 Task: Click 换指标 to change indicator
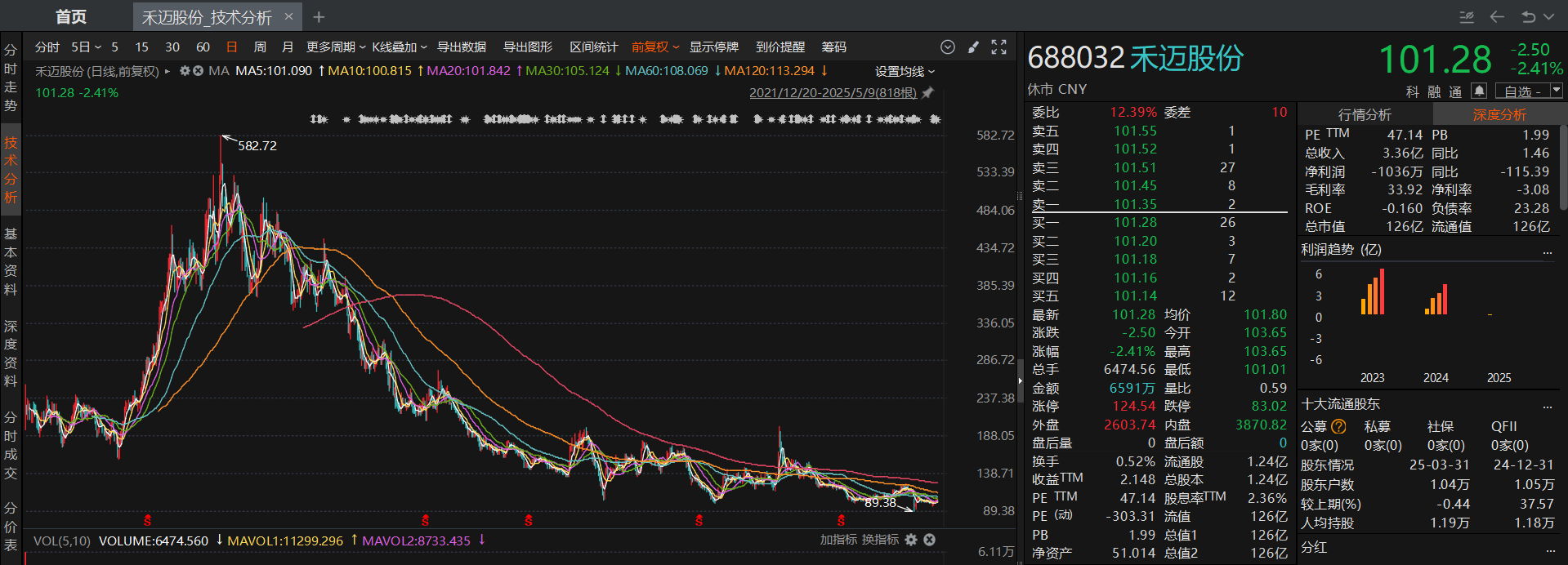[880, 540]
